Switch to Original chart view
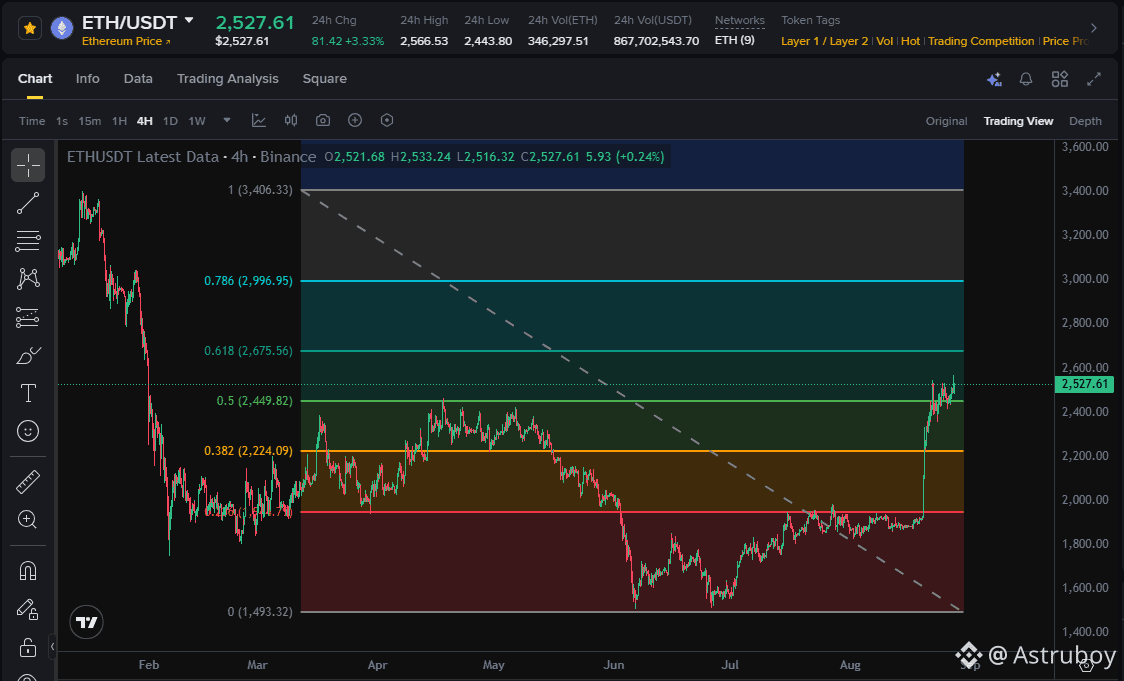The height and width of the screenshot is (681, 1124). click(946, 121)
